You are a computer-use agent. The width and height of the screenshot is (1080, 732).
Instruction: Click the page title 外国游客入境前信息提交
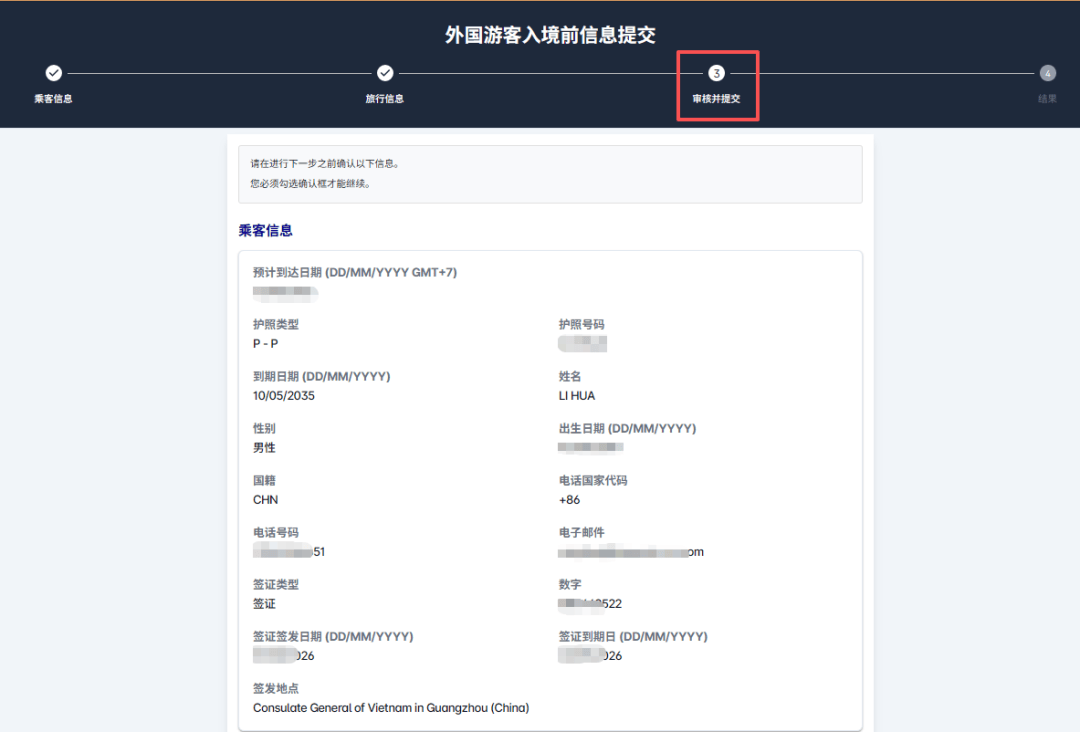click(550, 35)
